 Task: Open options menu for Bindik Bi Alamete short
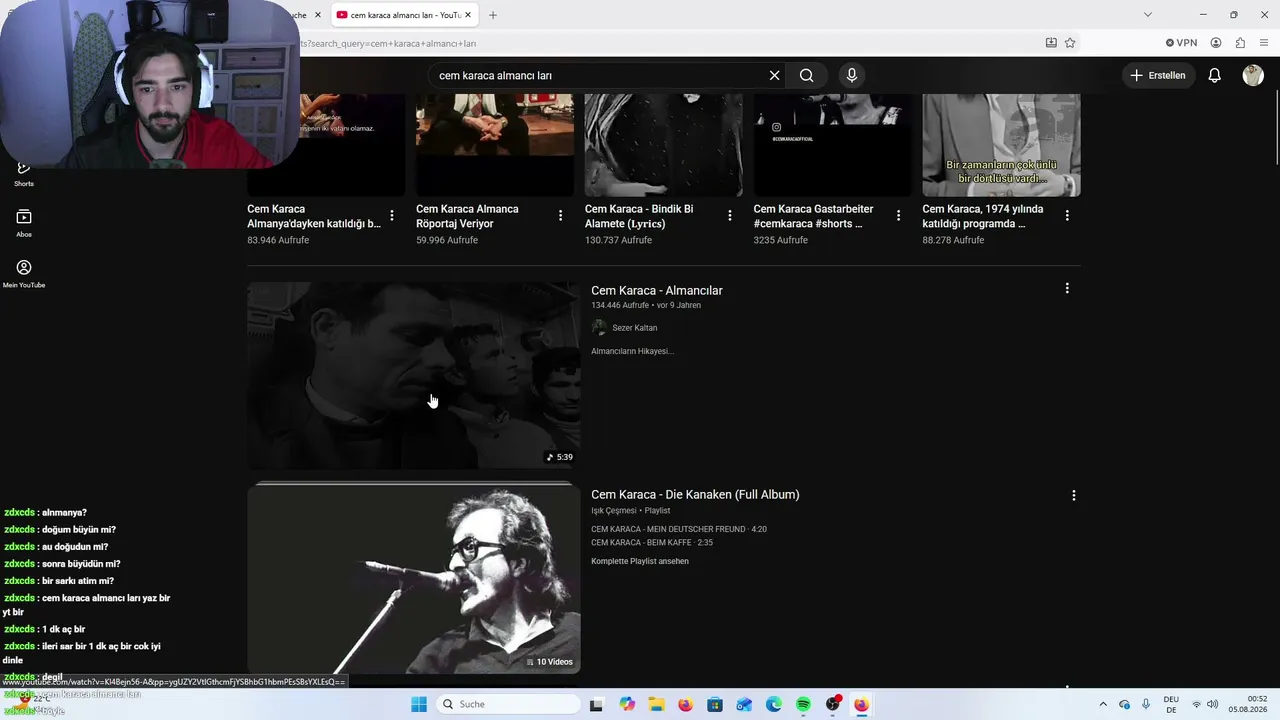pyautogui.click(x=730, y=215)
